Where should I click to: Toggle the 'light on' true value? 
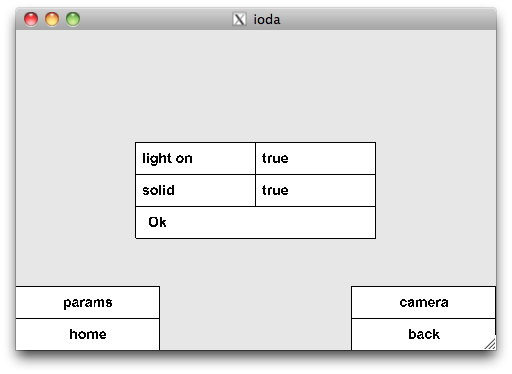click(x=315, y=158)
